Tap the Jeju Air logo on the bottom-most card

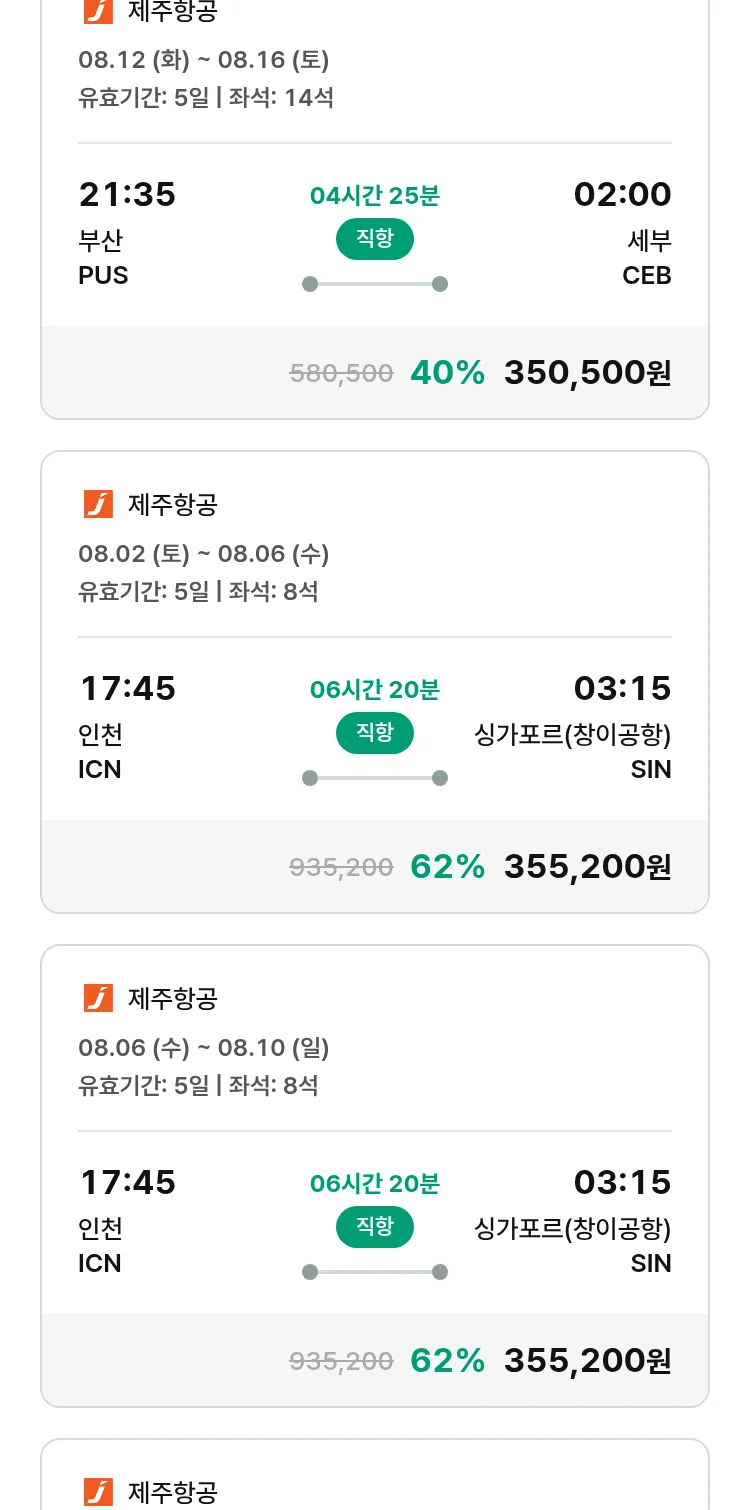click(98, 1493)
